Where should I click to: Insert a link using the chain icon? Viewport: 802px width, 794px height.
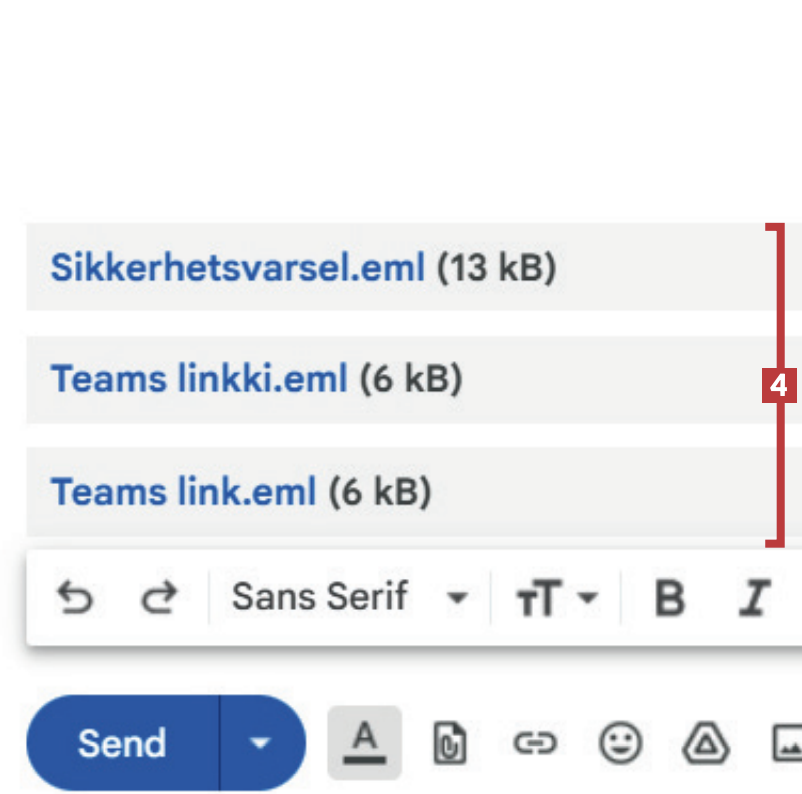[534, 743]
